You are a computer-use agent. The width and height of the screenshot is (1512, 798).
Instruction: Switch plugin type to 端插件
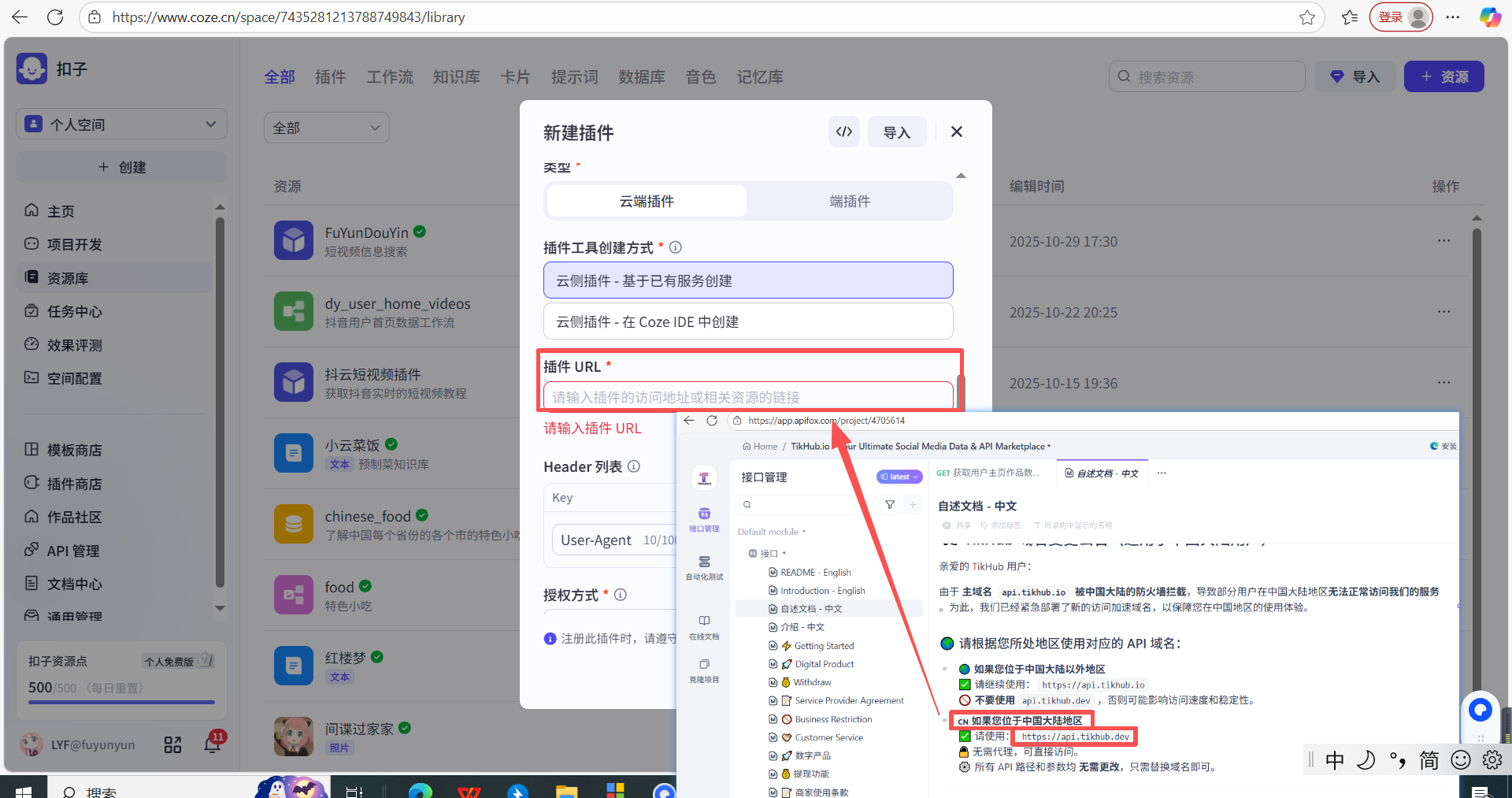pyautogui.click(x=850, y=202)
